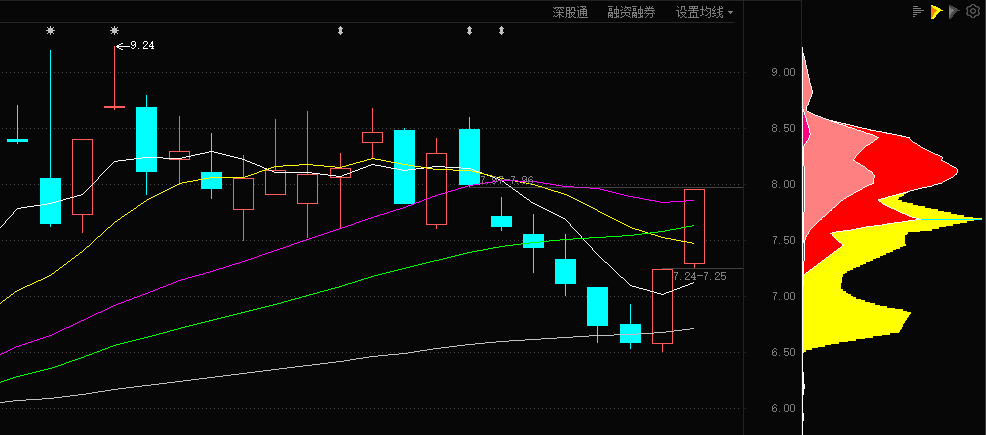
Task: Click the 7.24-7.25 gap price label
Action: click(699, 276)
